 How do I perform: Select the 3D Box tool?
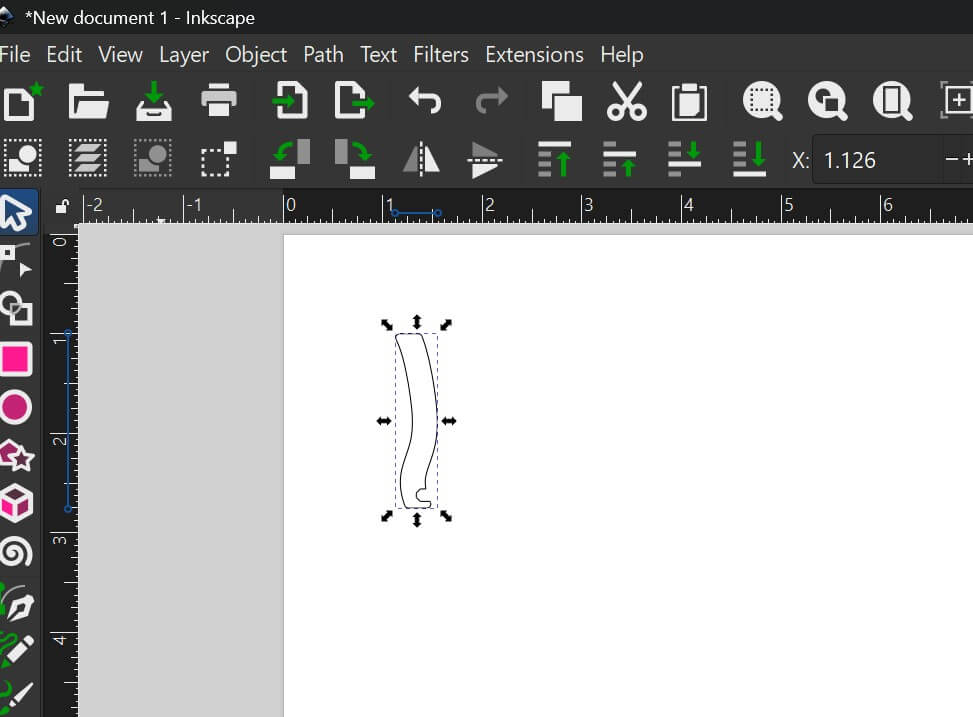point(16,503)
